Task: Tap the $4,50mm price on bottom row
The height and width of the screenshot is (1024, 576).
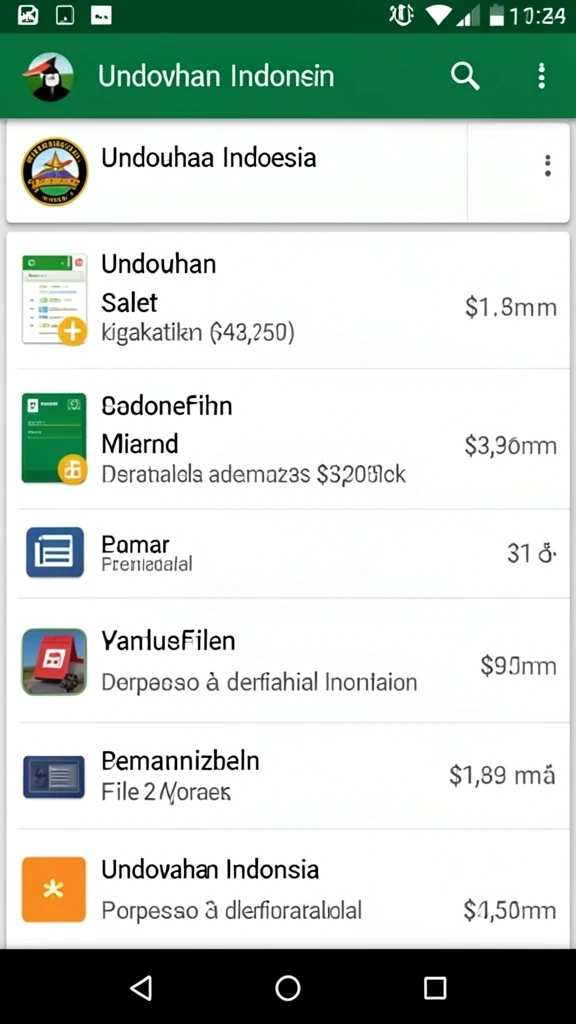Action: [510, 910]
